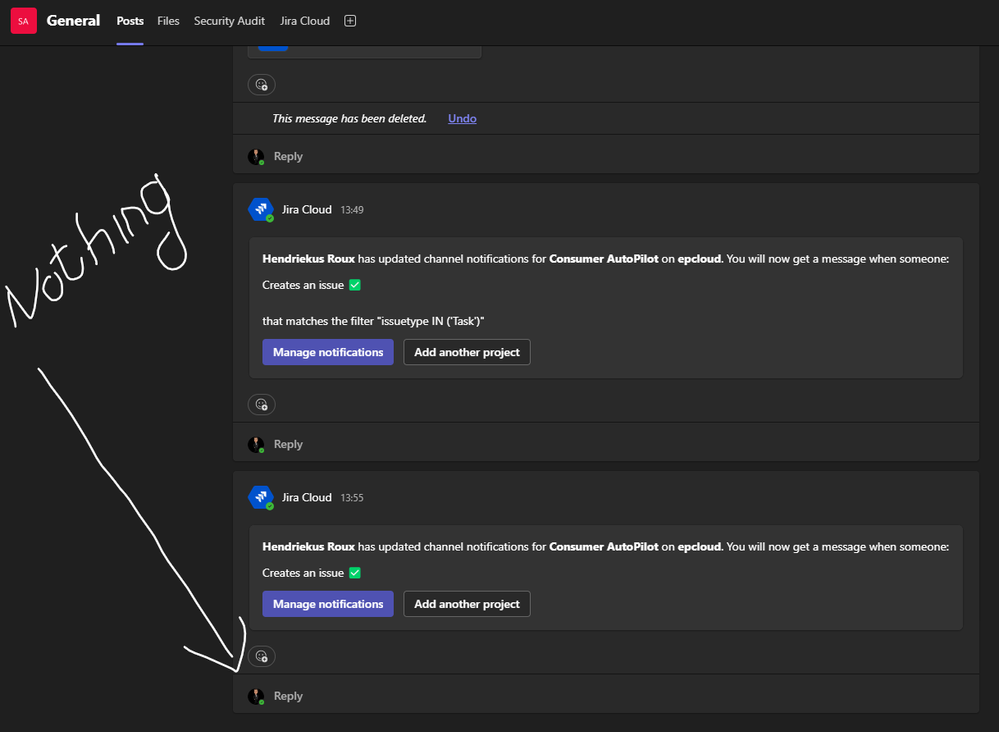Image resolution: width=999 pixels, height=732 pixels.
Task: Open the Jira Cloud tab
Action: coord(305,21)
